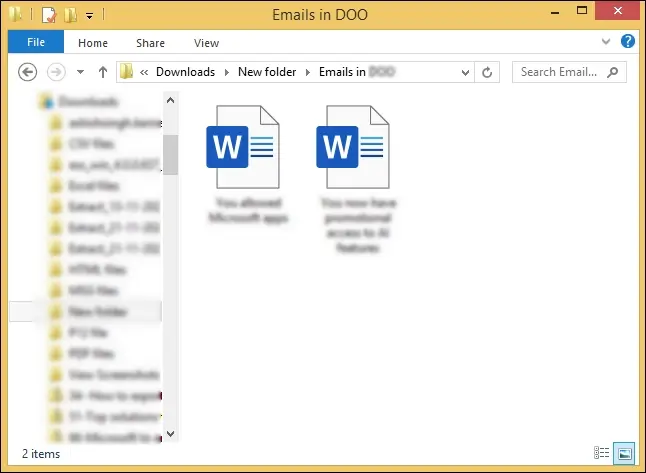646x473 pixels.
Task: Click Emails in breadcrumb segment
Action: point(357,72)
